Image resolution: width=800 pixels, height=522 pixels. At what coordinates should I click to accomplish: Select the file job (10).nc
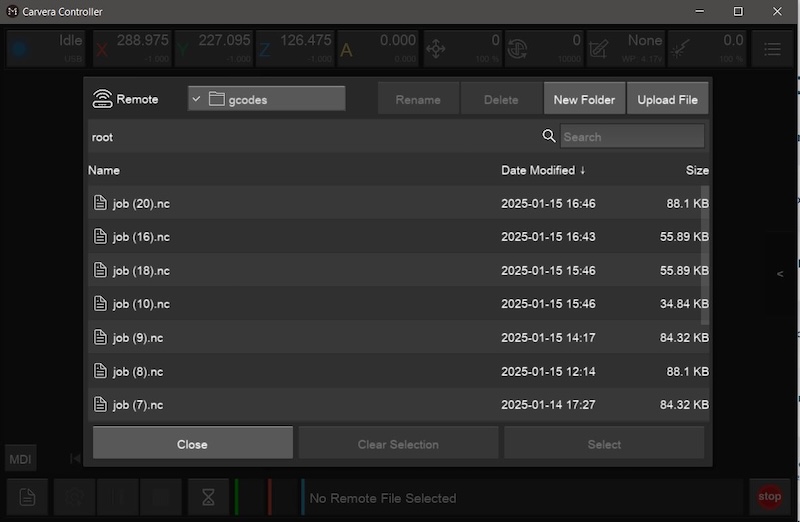(x=398, y=304)
